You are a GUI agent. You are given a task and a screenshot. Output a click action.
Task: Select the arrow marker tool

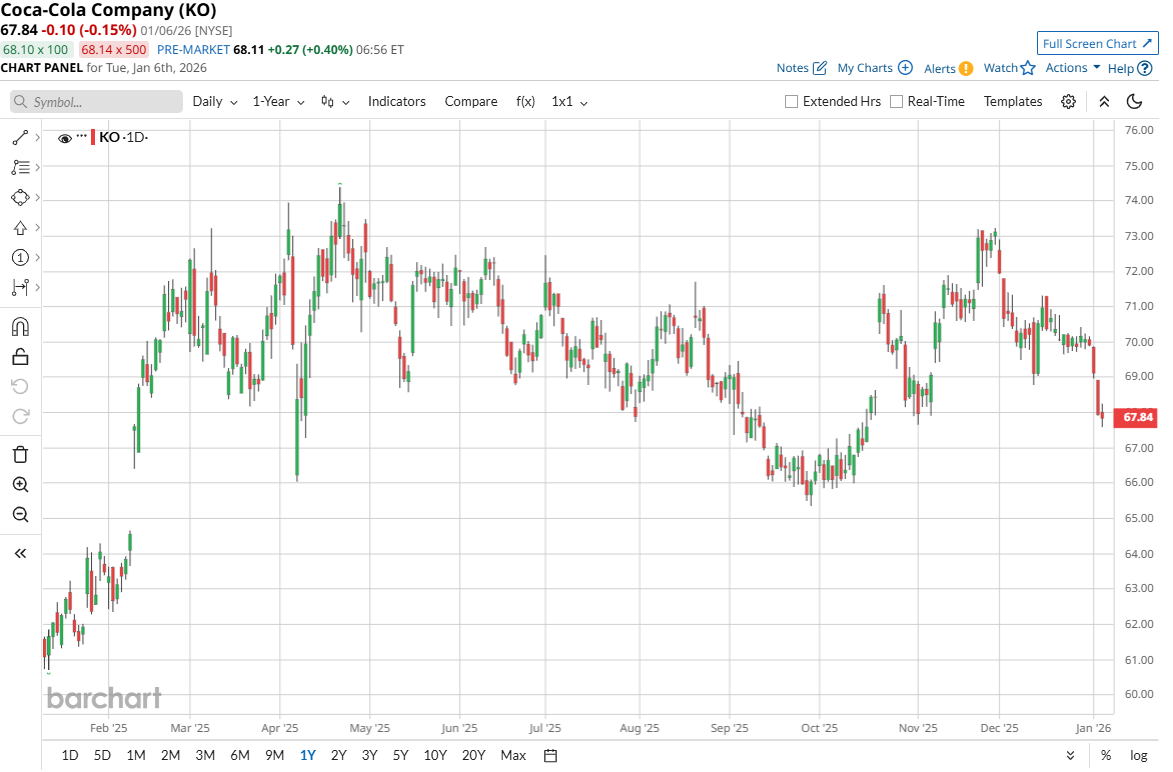[x=20, y=227]
